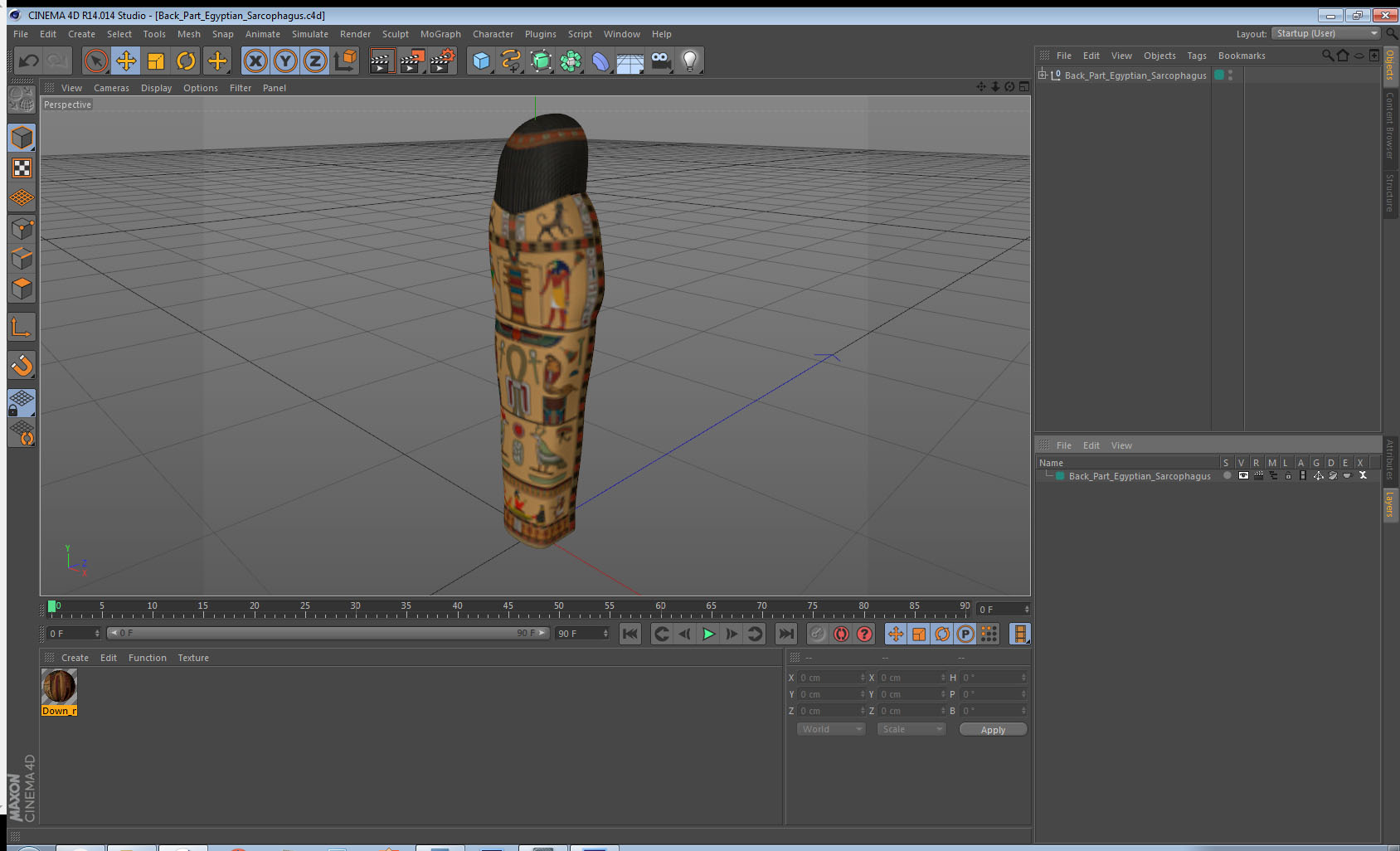Click the end frame 90 F field
Image resolution: width=1400 pixels, height=851 pixels.
[582, 633]
